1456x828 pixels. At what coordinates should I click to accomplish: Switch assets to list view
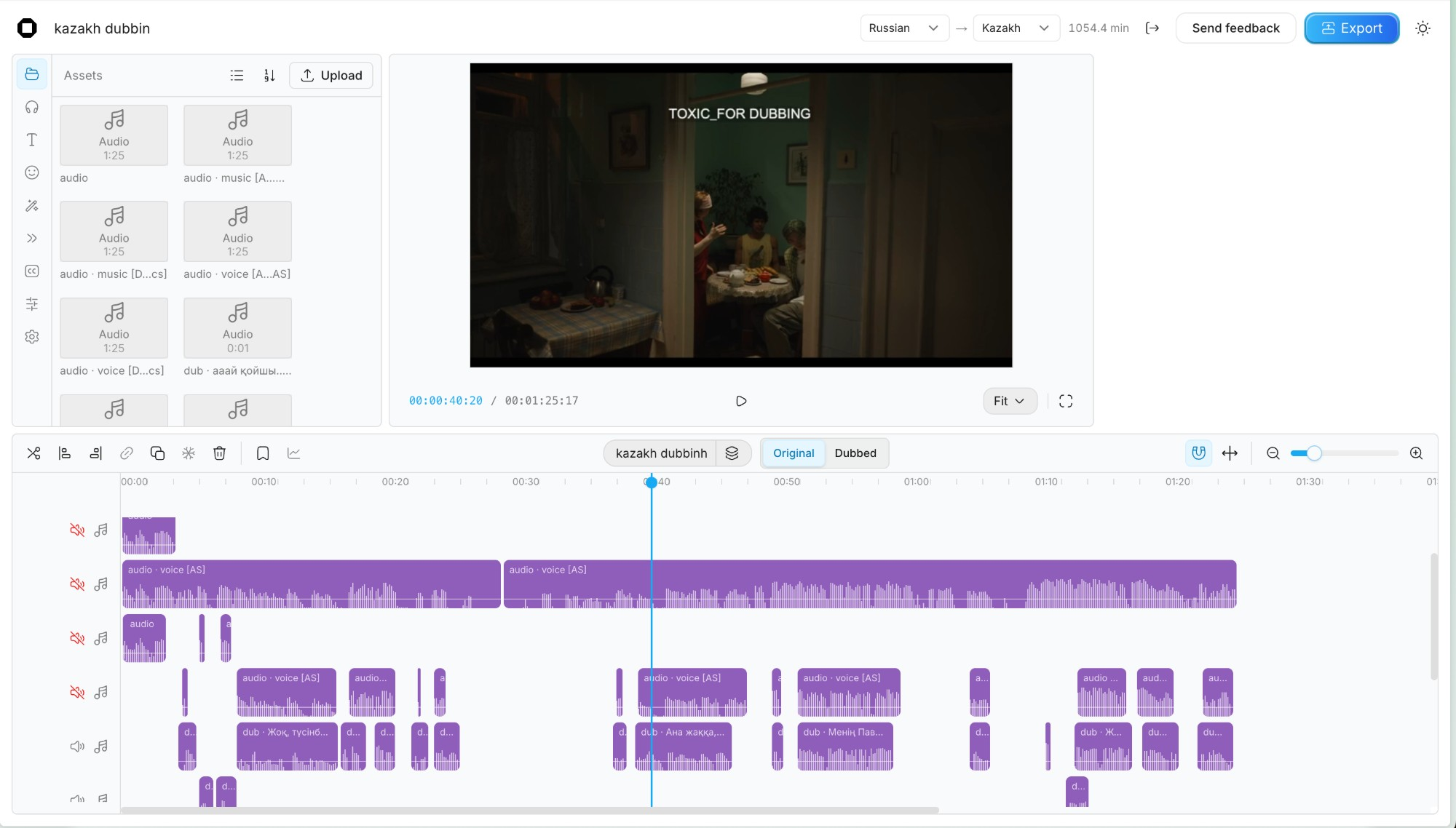[237, 75]
